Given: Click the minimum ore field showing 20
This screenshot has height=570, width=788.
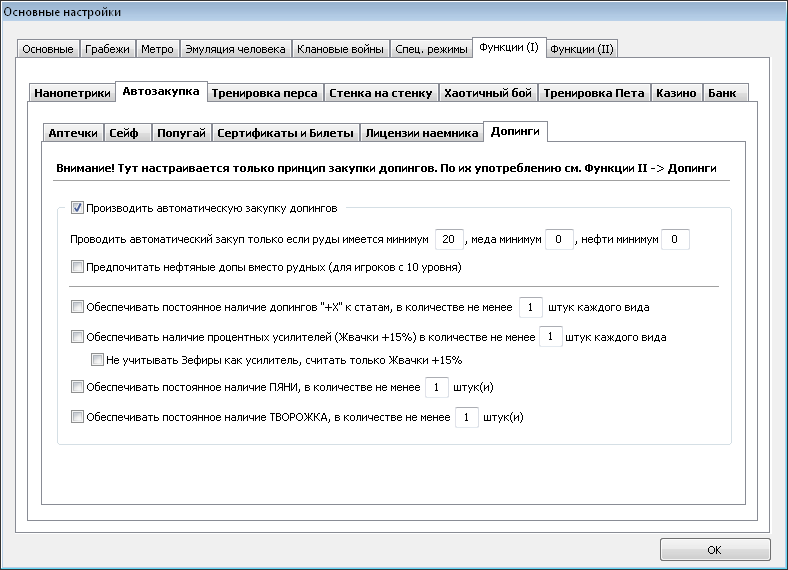Looking at the screenshot, I should 449,239.
